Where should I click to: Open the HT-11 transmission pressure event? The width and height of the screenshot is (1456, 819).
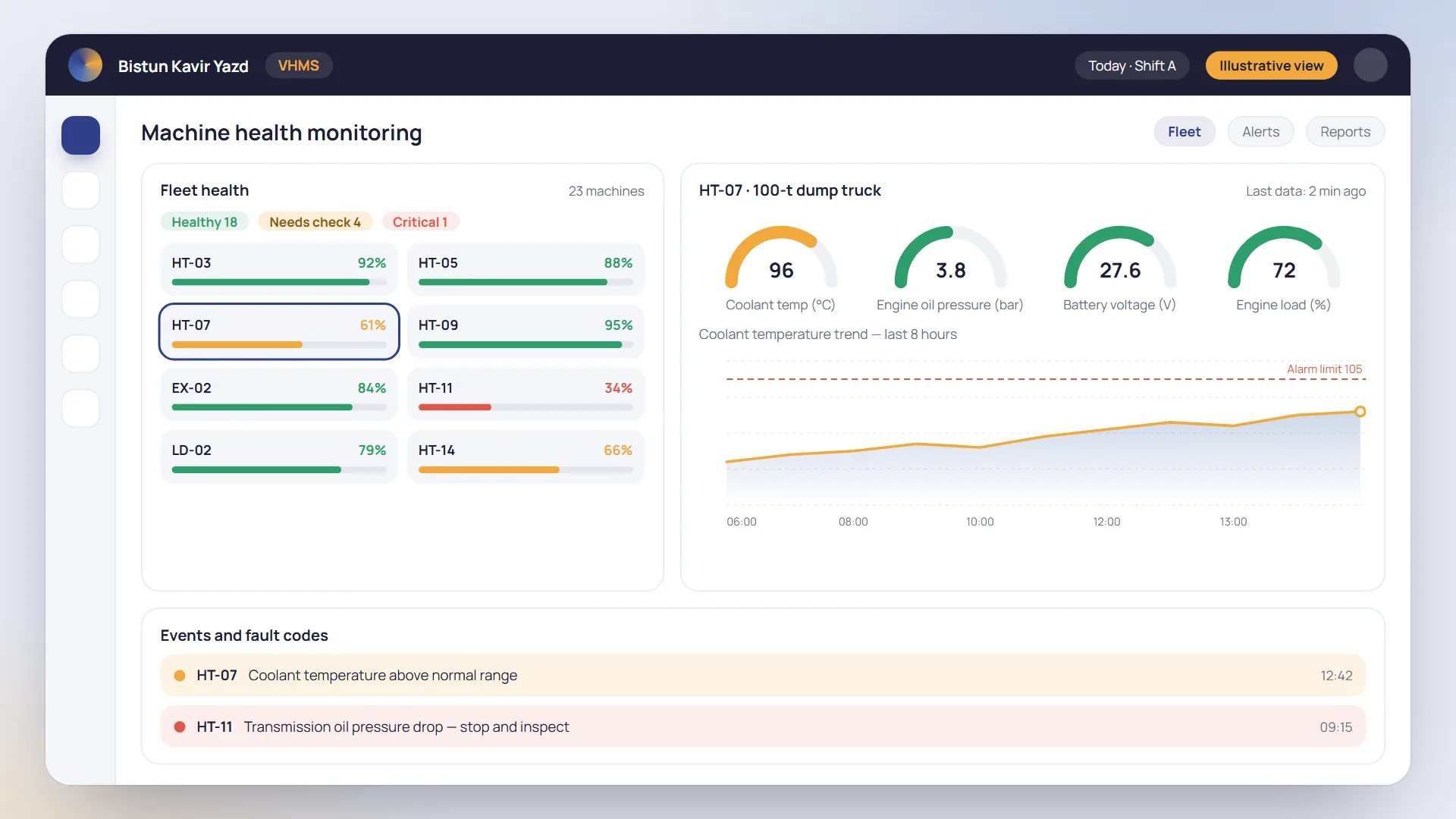coord(763,726)
